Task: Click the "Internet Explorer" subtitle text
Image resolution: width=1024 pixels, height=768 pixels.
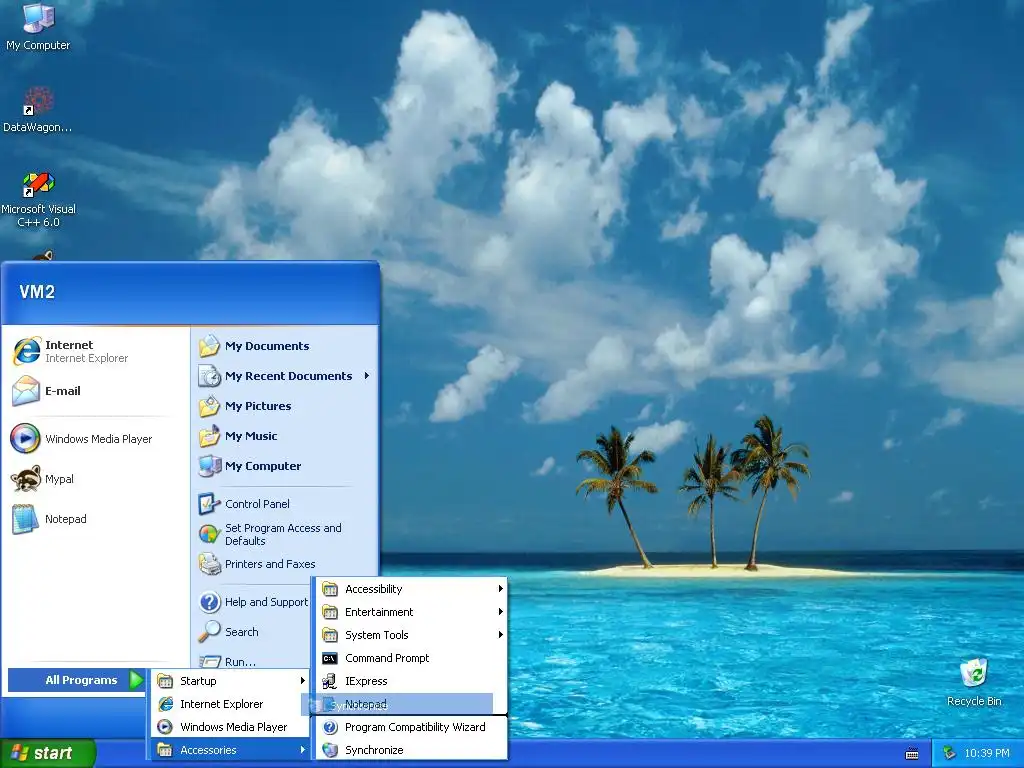Action: point(86,359)
